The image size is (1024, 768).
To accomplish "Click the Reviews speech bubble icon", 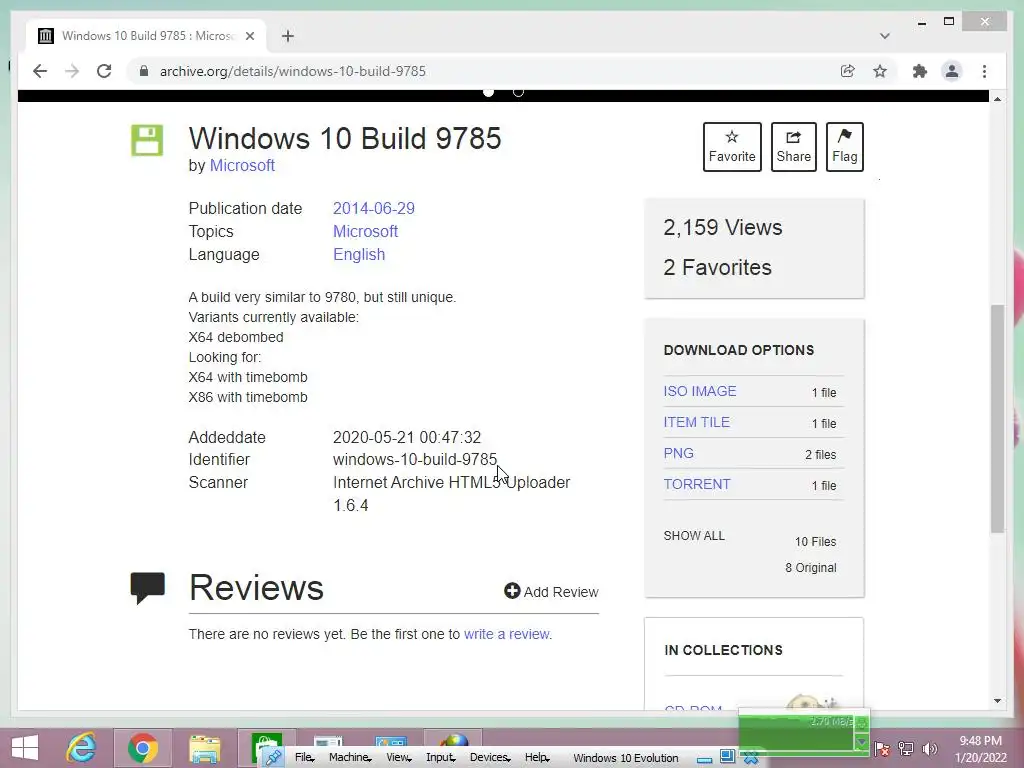I will click(148, 588).
